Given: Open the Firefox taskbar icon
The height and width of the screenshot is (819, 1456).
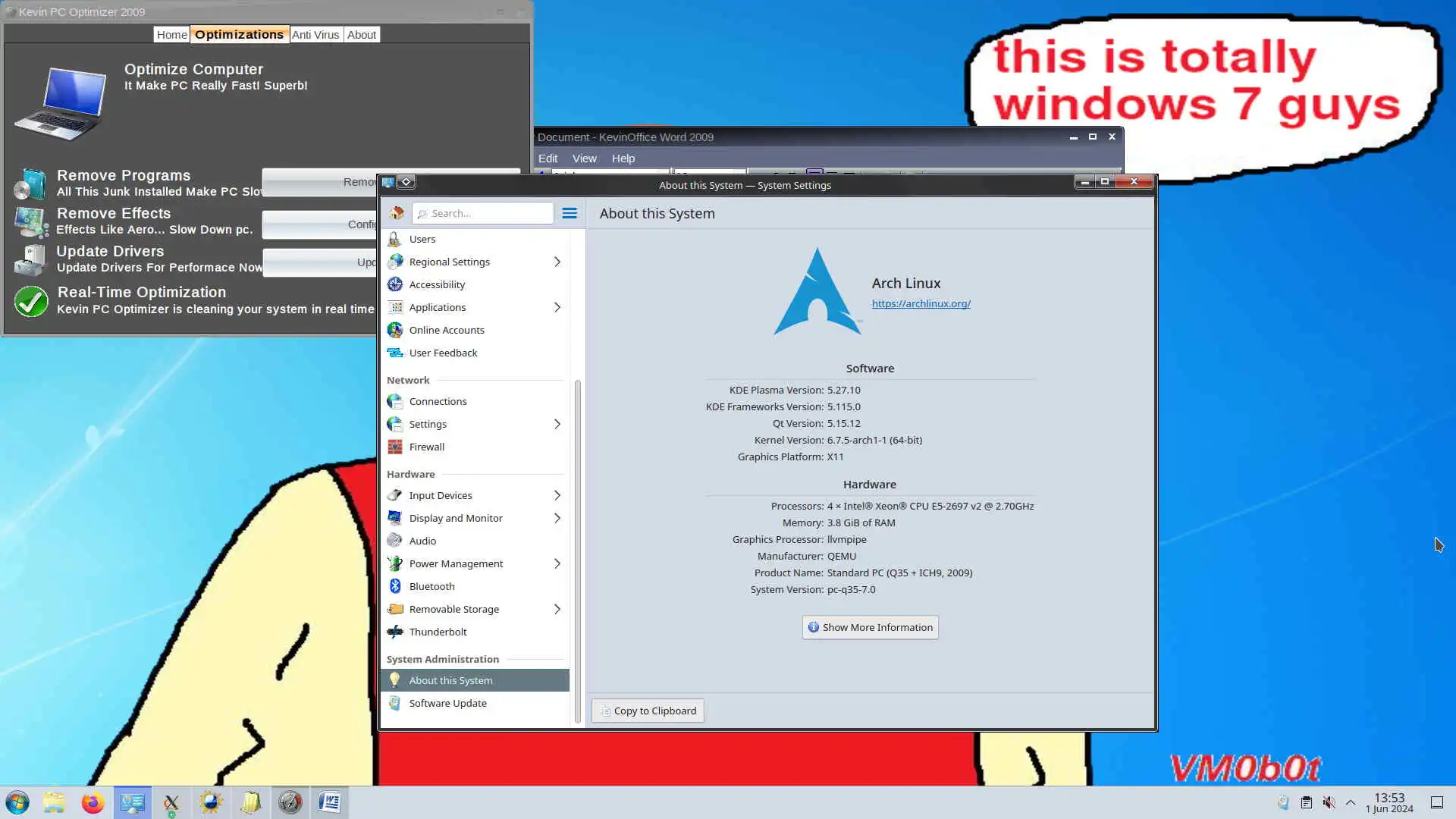Looking at the screenshot, I should click(x=93, y=802).
